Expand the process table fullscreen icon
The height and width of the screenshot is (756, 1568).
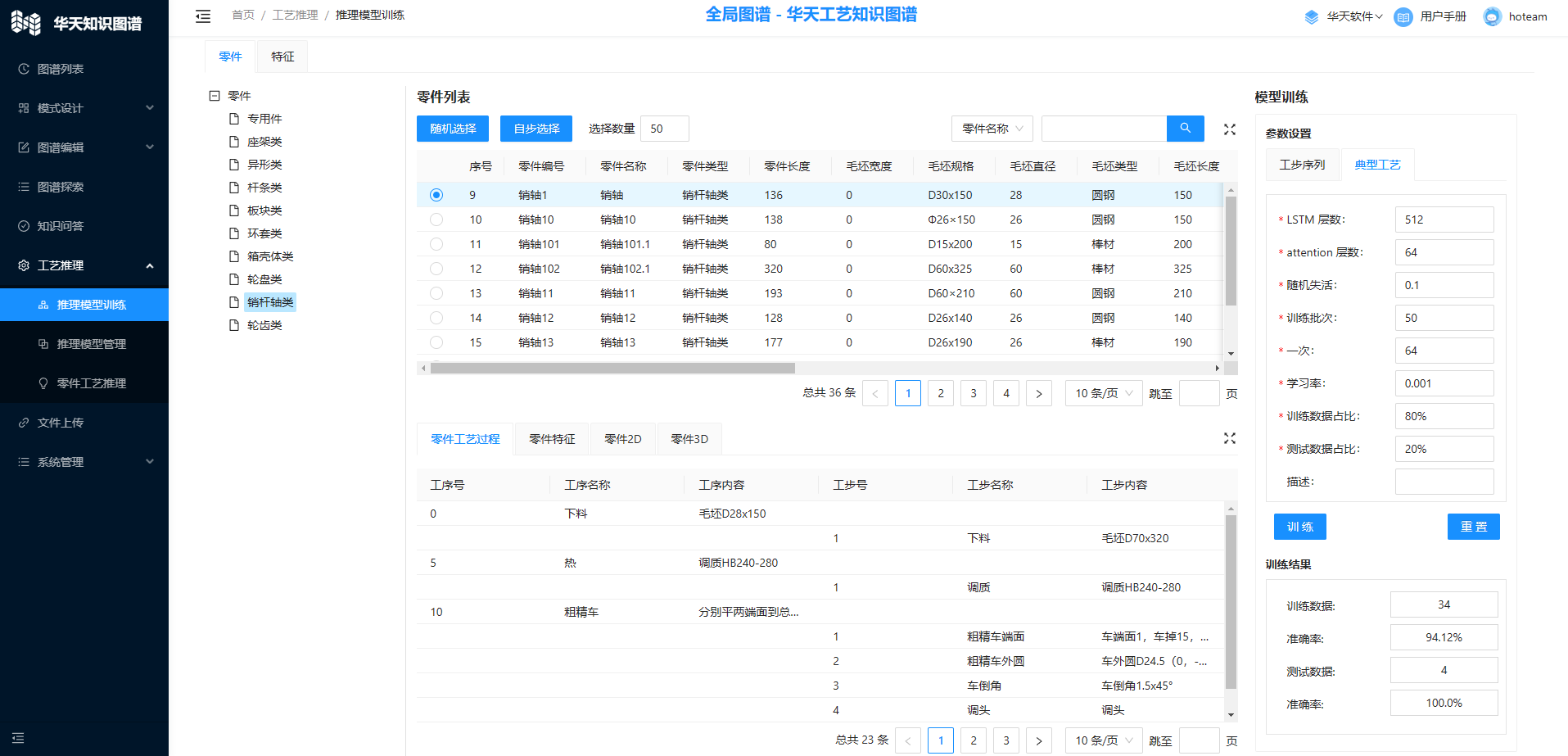pyautogui.click(x=1229, y=439)
